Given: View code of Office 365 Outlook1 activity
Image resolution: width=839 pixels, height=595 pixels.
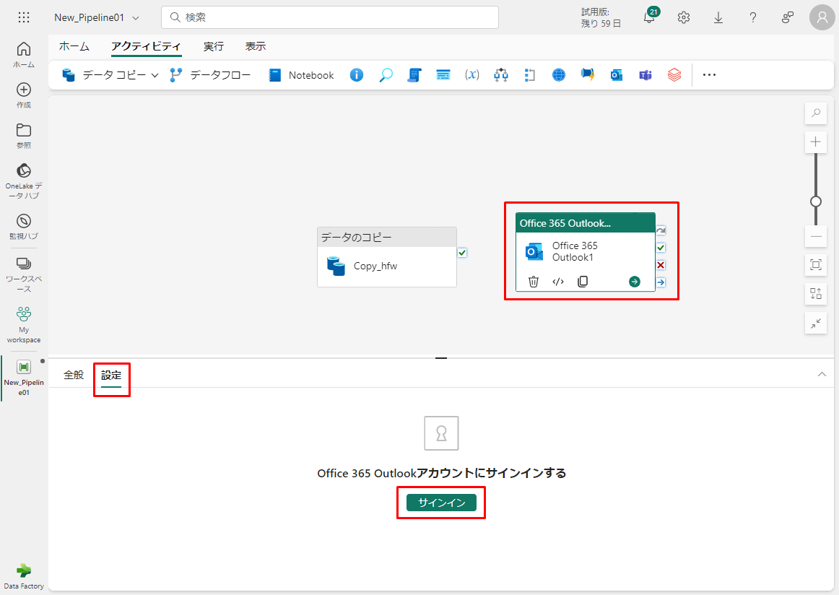Looking at the screenshot, I should point(558,282).
